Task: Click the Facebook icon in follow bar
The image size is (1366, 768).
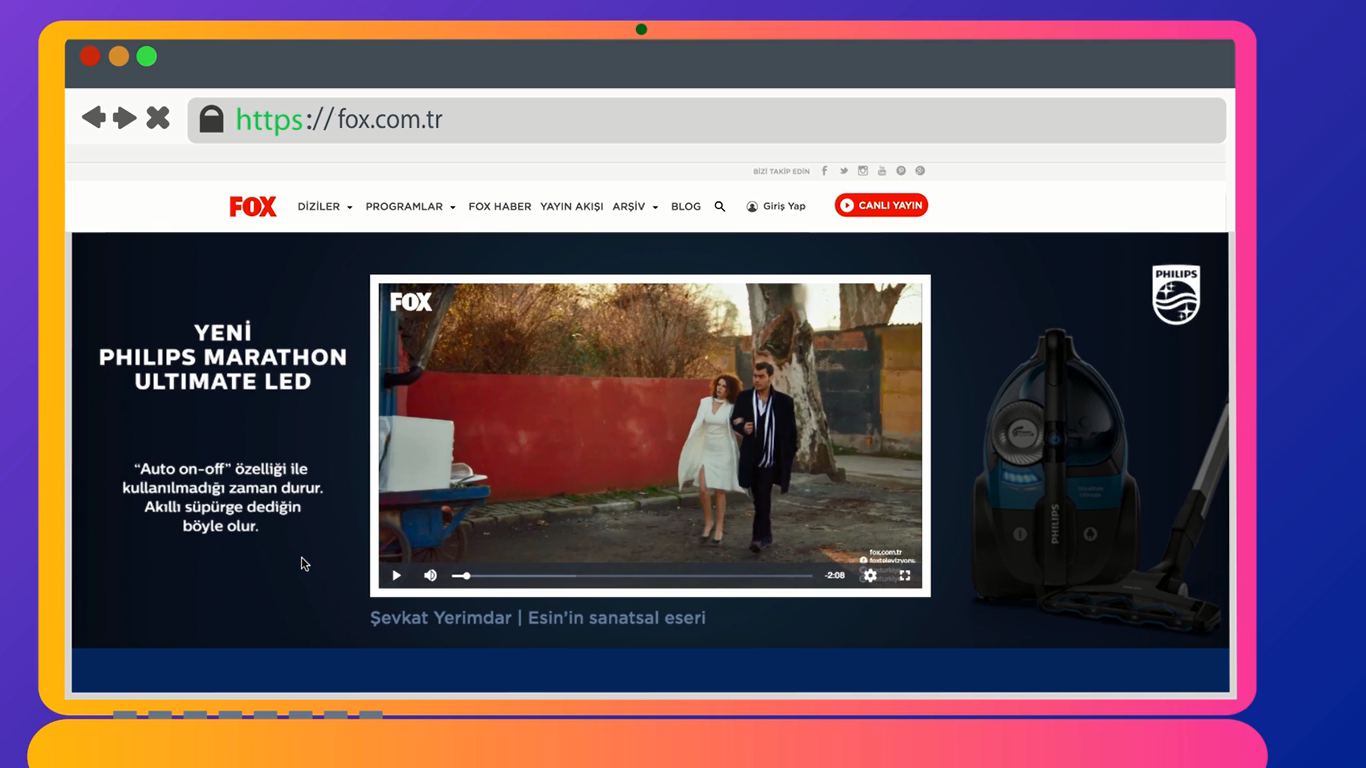Action: pyautogui.click(x=824, y=171)
